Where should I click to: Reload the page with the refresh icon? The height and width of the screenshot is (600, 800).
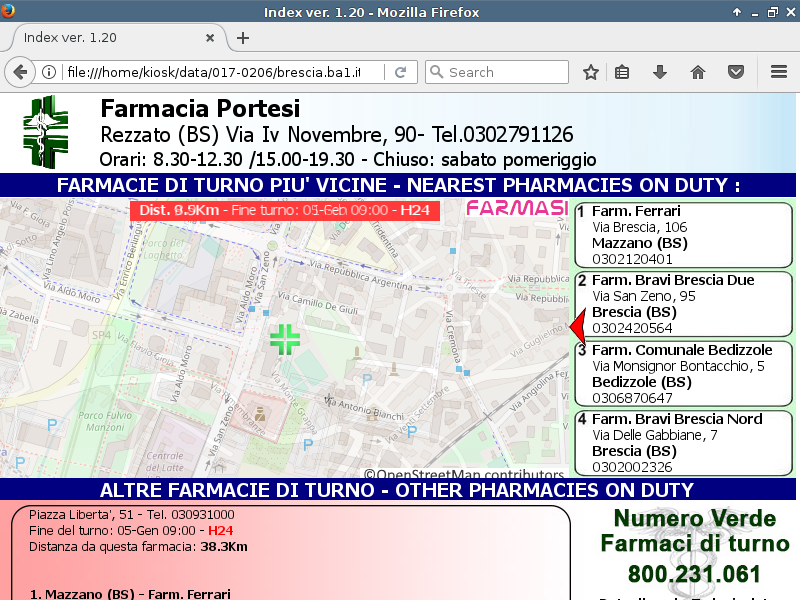[400, 72]
